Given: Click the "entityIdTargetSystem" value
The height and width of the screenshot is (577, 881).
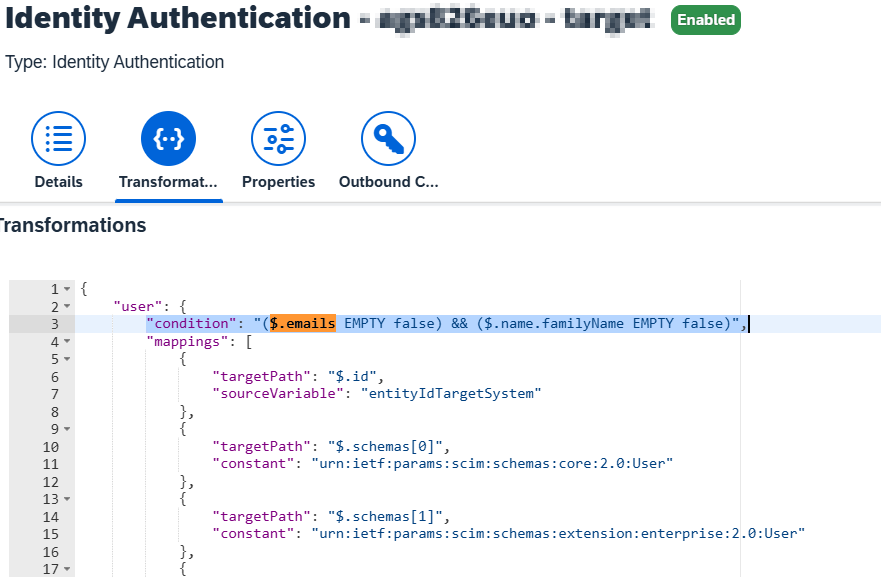Looking at the screenshot, I should tap(451, 394).
